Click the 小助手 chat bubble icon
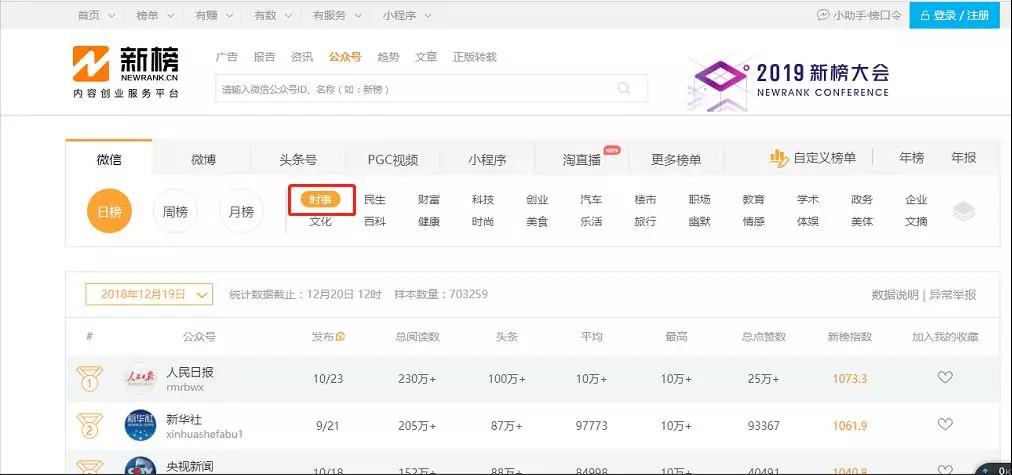Image resolution: width=1012 pixels, height=475 pixels. click(823, 15)
